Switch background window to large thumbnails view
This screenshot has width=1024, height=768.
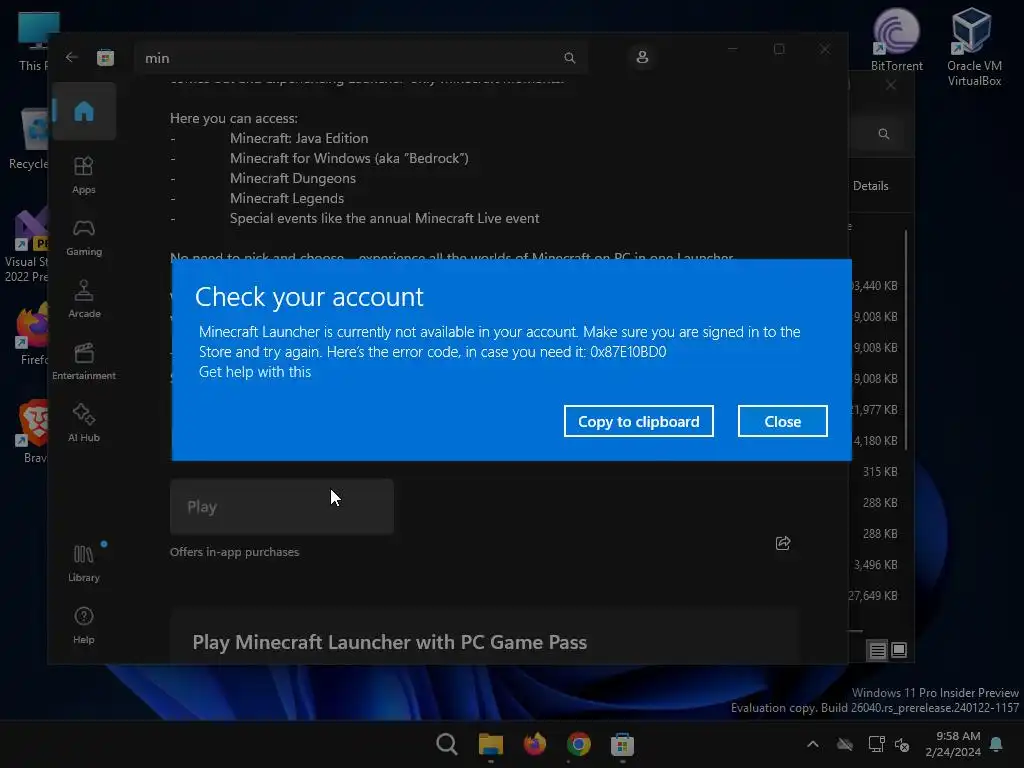pyautogui.click(x=899, y=650)
